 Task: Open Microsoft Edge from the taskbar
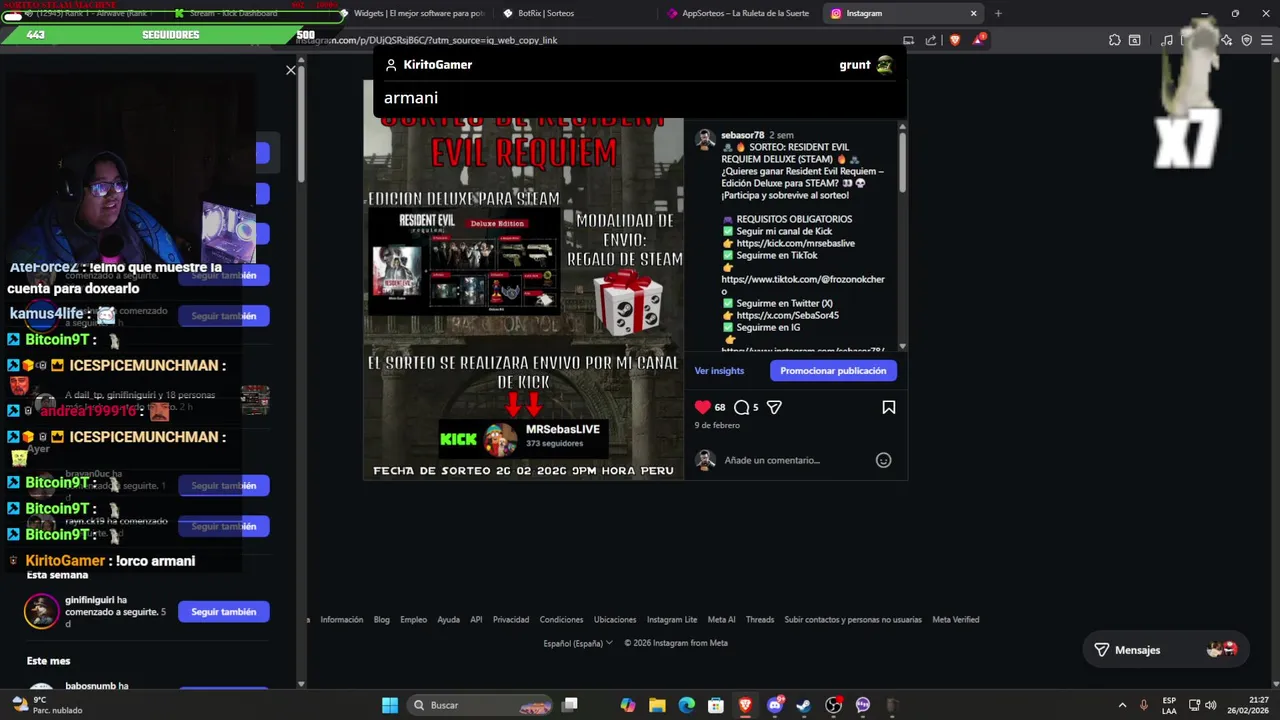[686, 705]
